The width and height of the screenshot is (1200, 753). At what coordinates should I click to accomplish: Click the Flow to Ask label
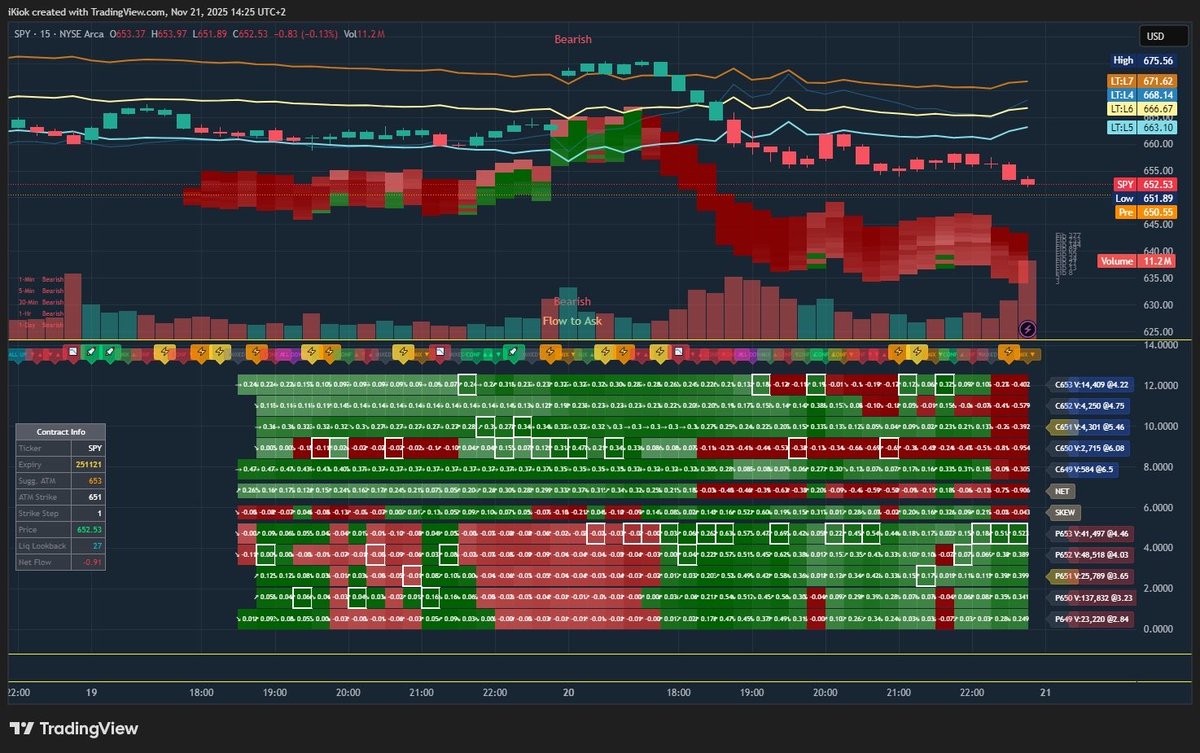(x=572, y=321)
